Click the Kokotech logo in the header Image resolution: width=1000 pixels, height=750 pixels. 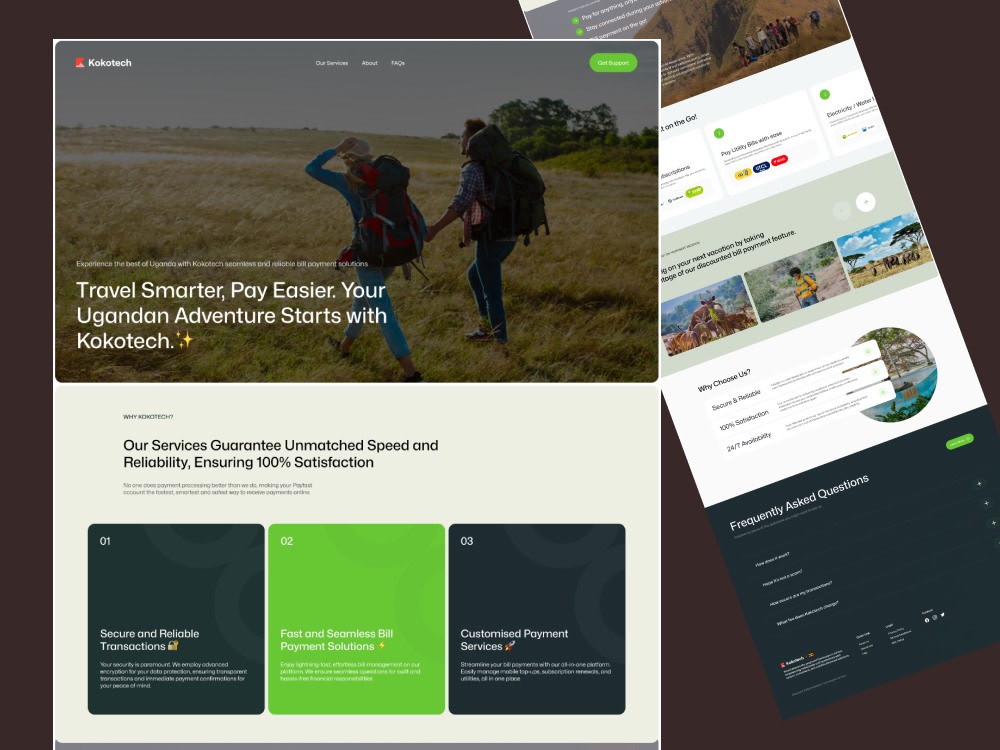click(x=103, y=62)
